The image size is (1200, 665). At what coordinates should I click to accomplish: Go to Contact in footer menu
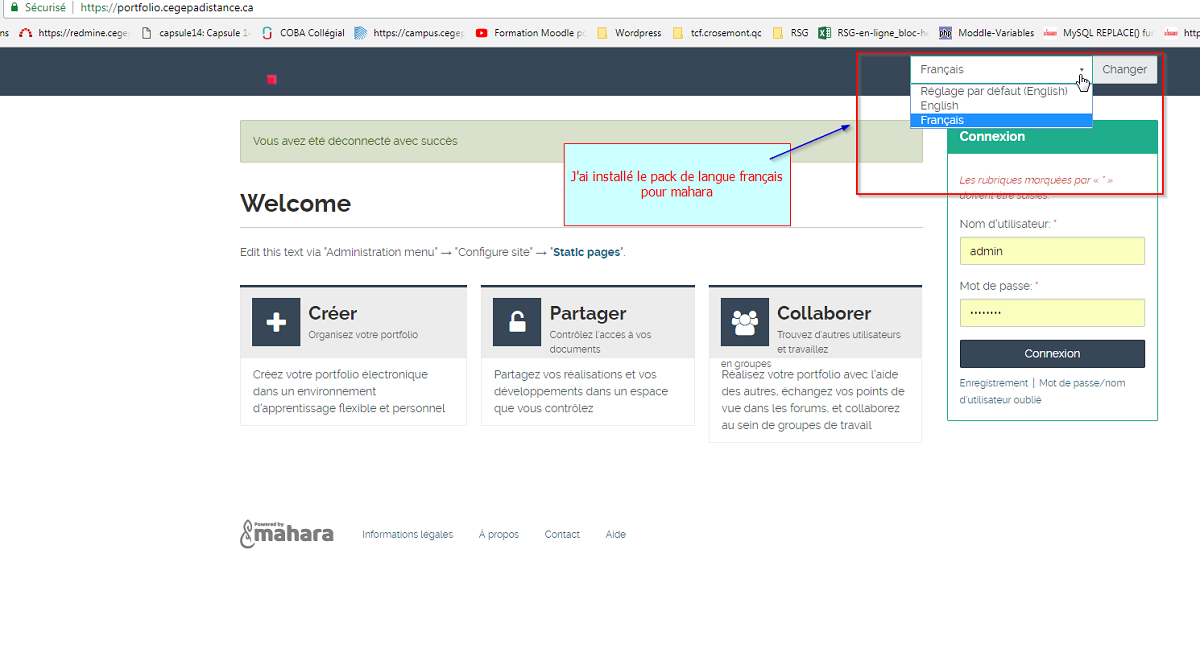(x=562, y=535)
